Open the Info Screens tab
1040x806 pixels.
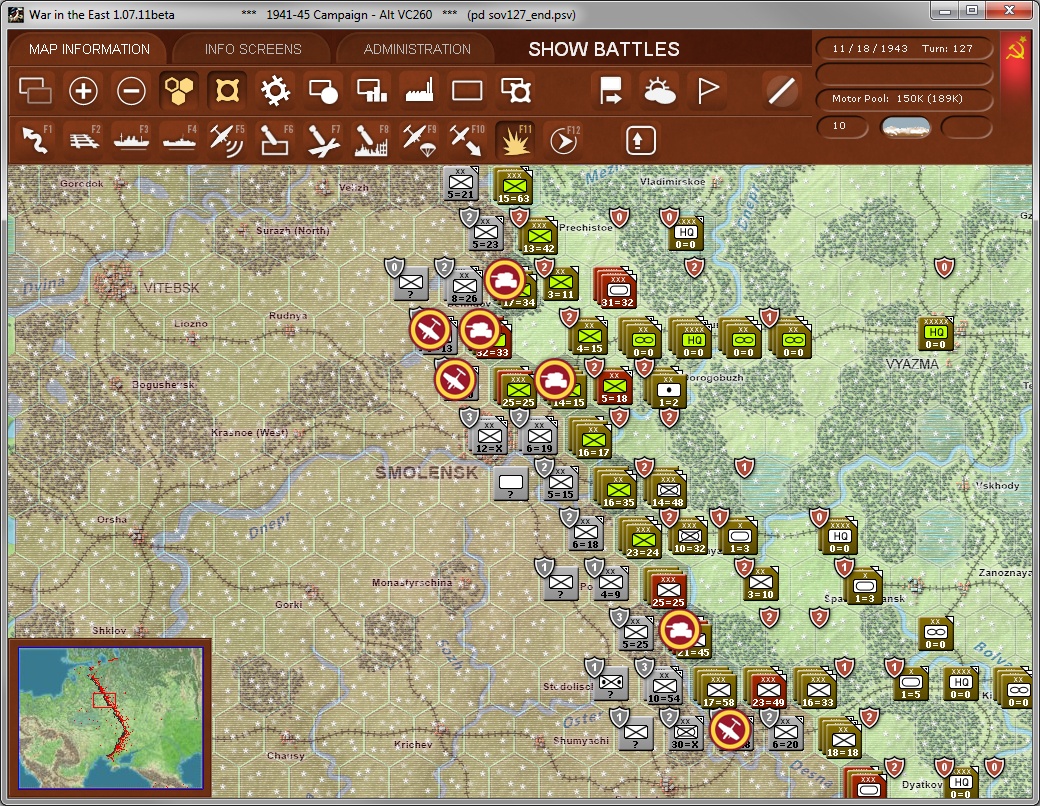[253, 49]
